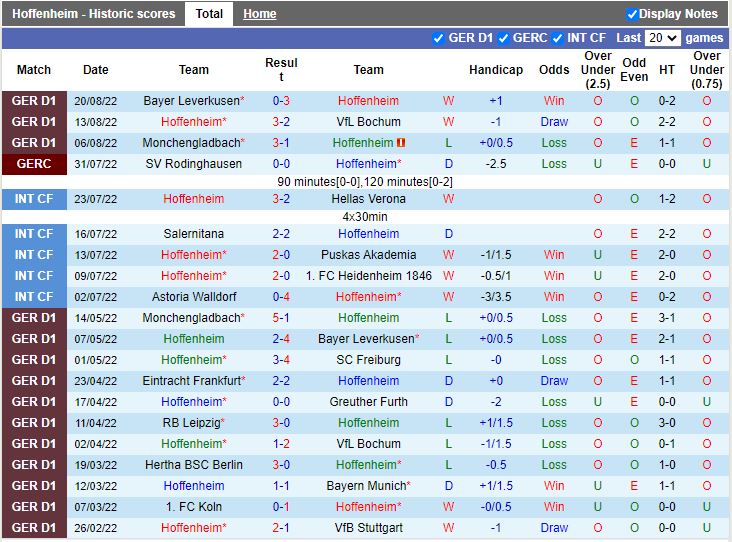Toggle the Display Notes checkbox
This screenshot has height=542, width=732.
[632, 14]
